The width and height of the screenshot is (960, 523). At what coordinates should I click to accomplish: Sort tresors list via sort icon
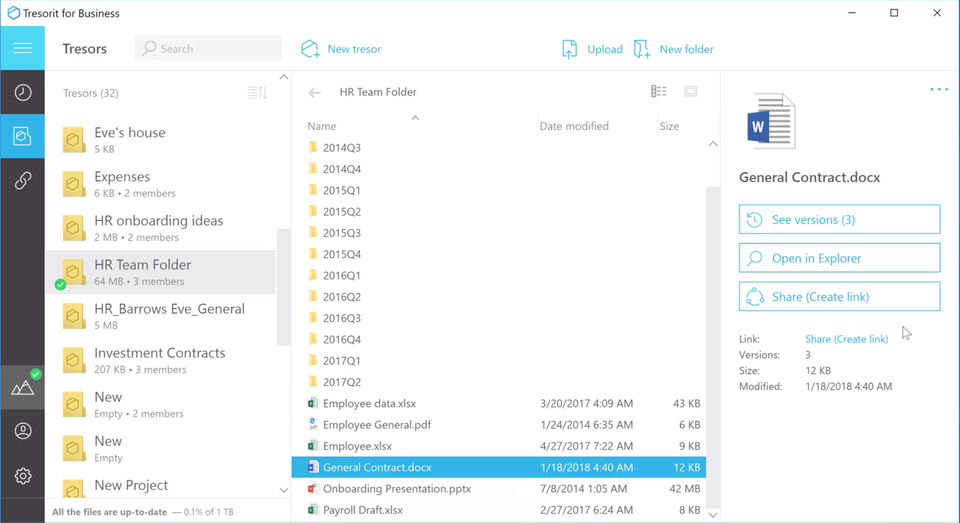coord(257,92)
